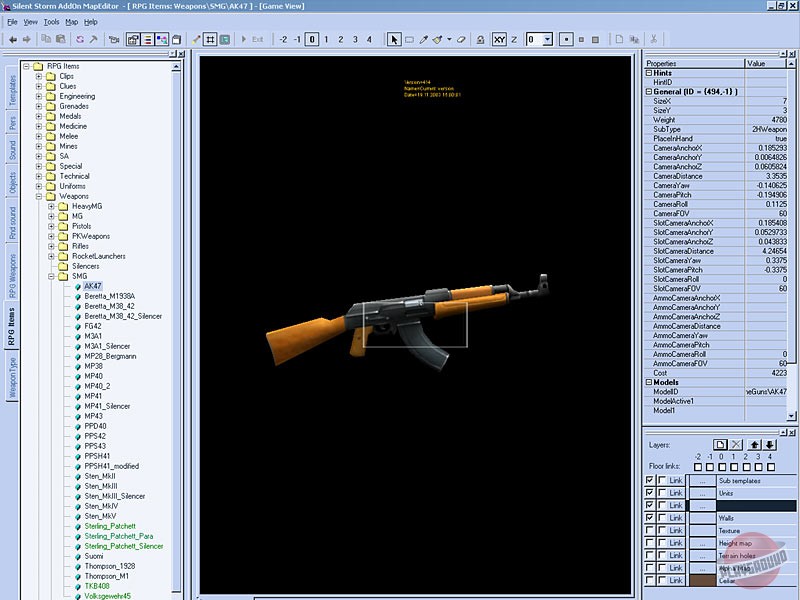Click the eyedropper tool icon
The width and height of the screenshot is (800, 600).
[x=422, y=39]
